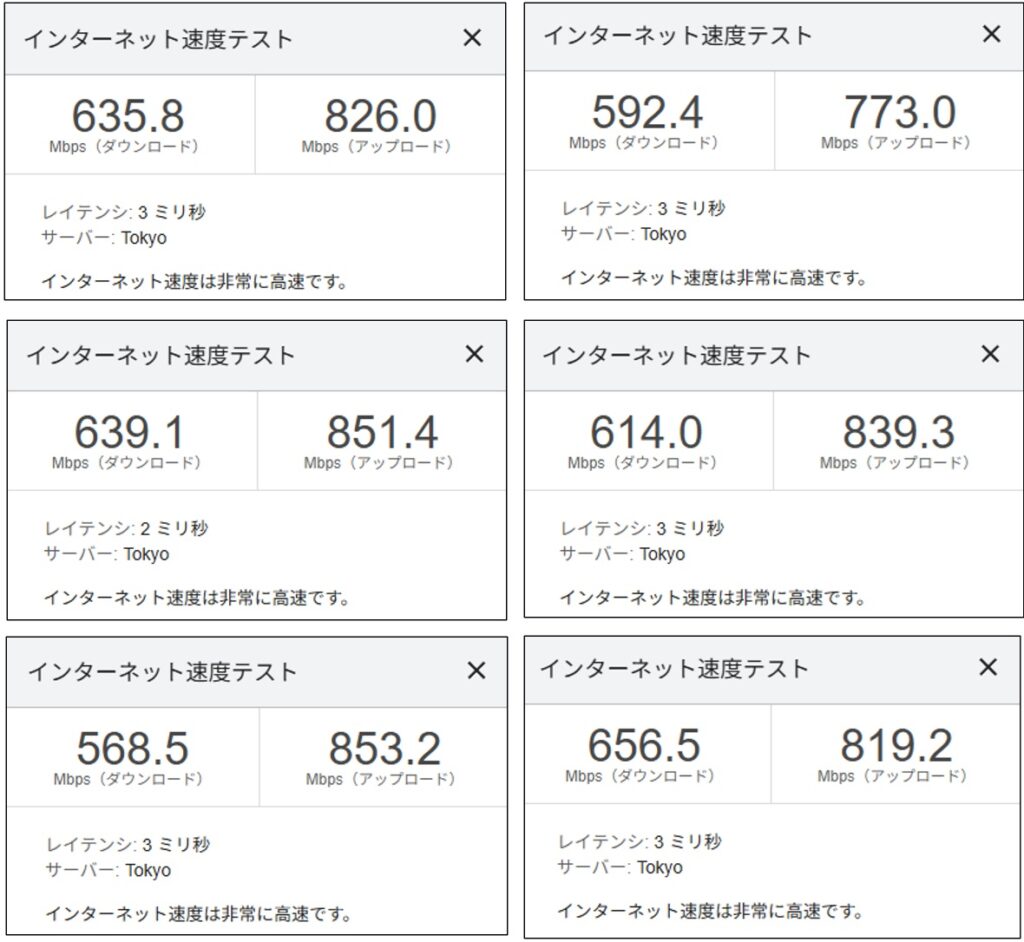This screenshot has width=1024, height=942.
Task: Click the 826.0 Mbps upload result
Action: click(x=380, y=117)
